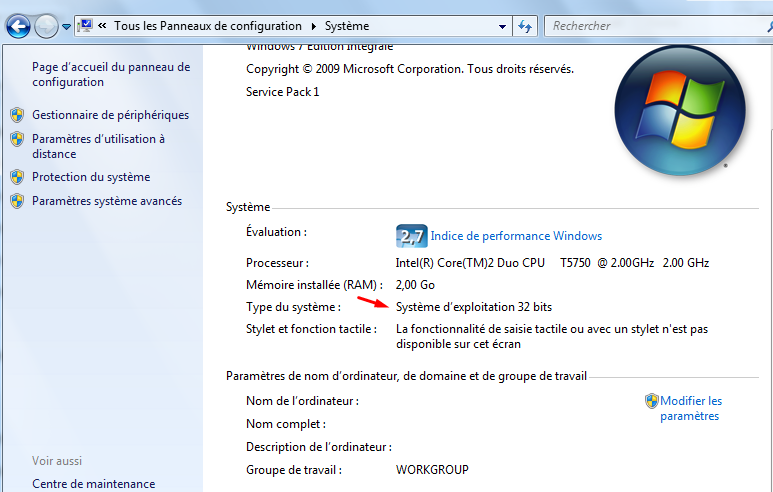Click shield icon next to Gestionnaire de périphériques
The height and width of the screenshot is (492, 773).
pos(17,115)
